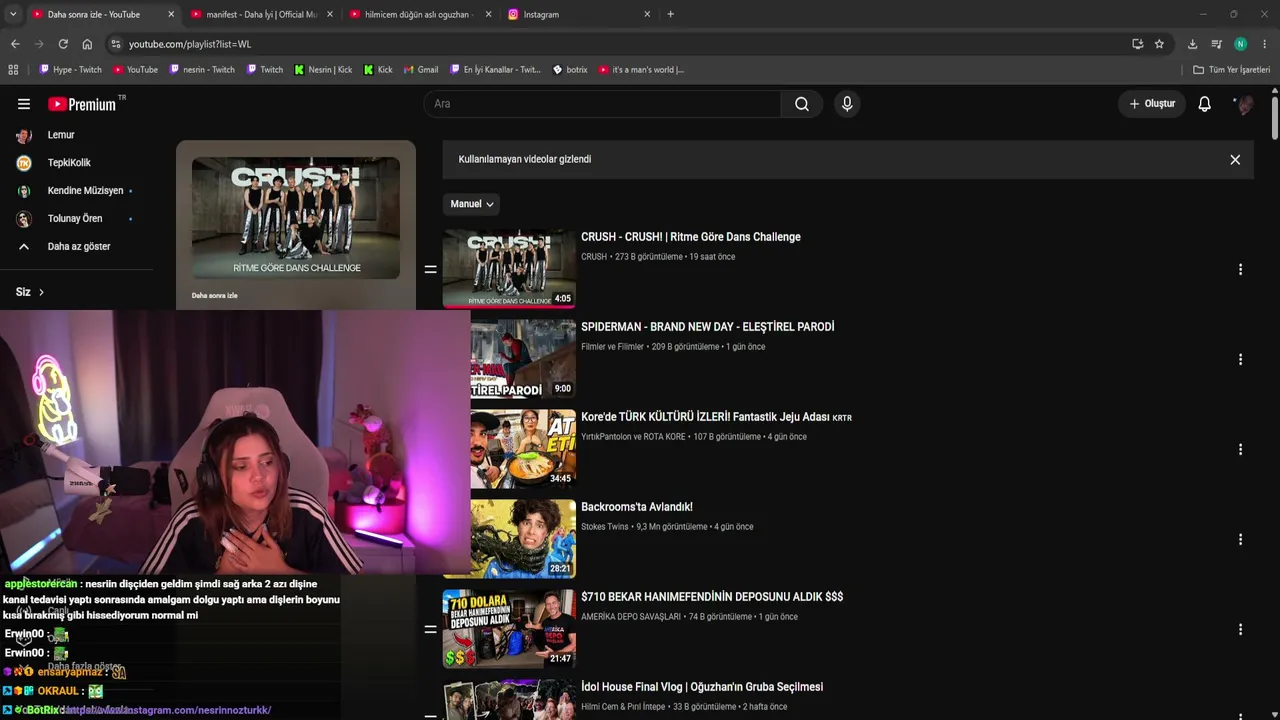Image resolution: width=1280 pixels, height=720 pixels.
Task: Close the Instagram browser tab
Action: [647, 15]
